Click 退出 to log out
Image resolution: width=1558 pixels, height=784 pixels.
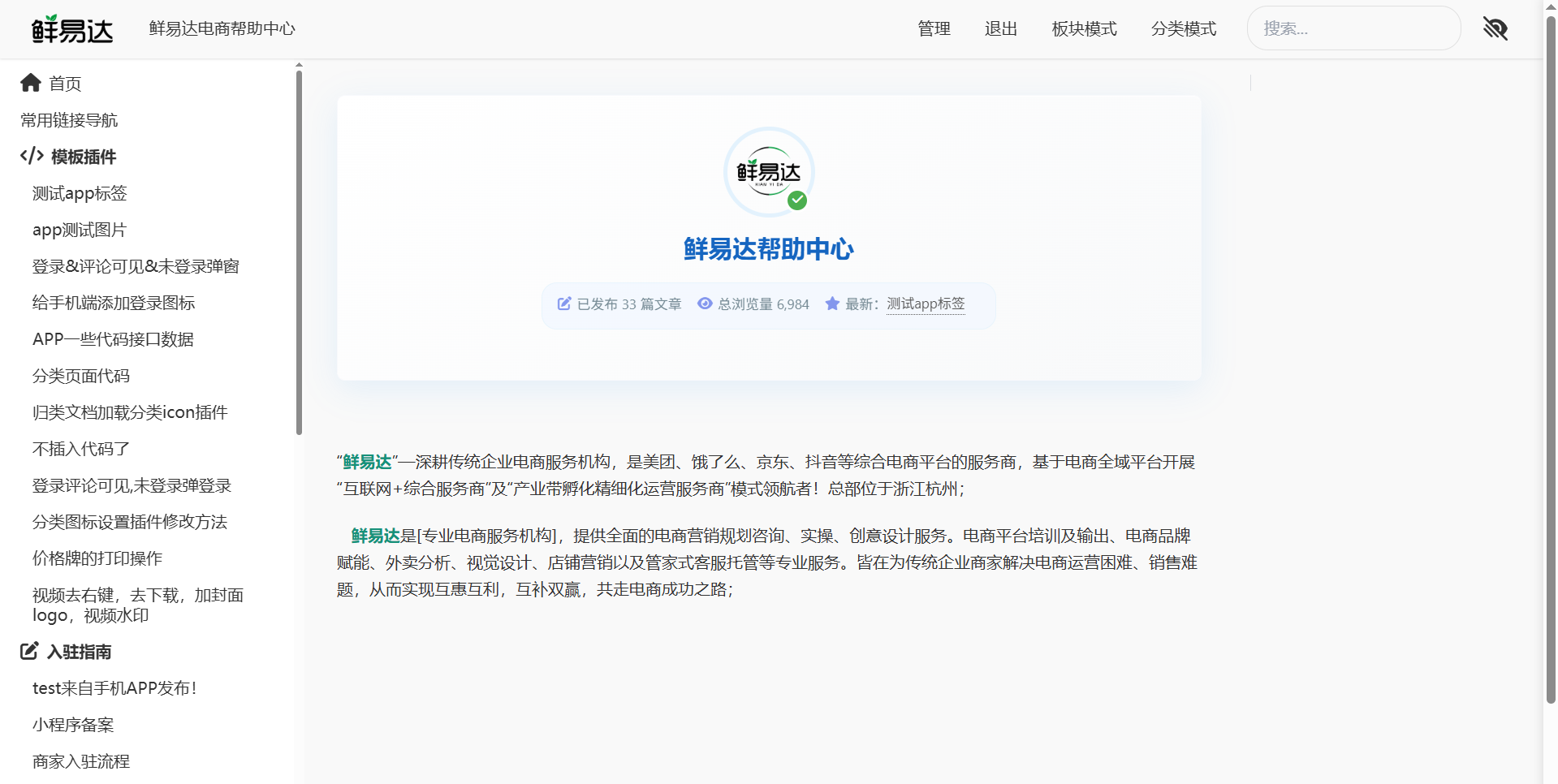tap(1000, 29)
